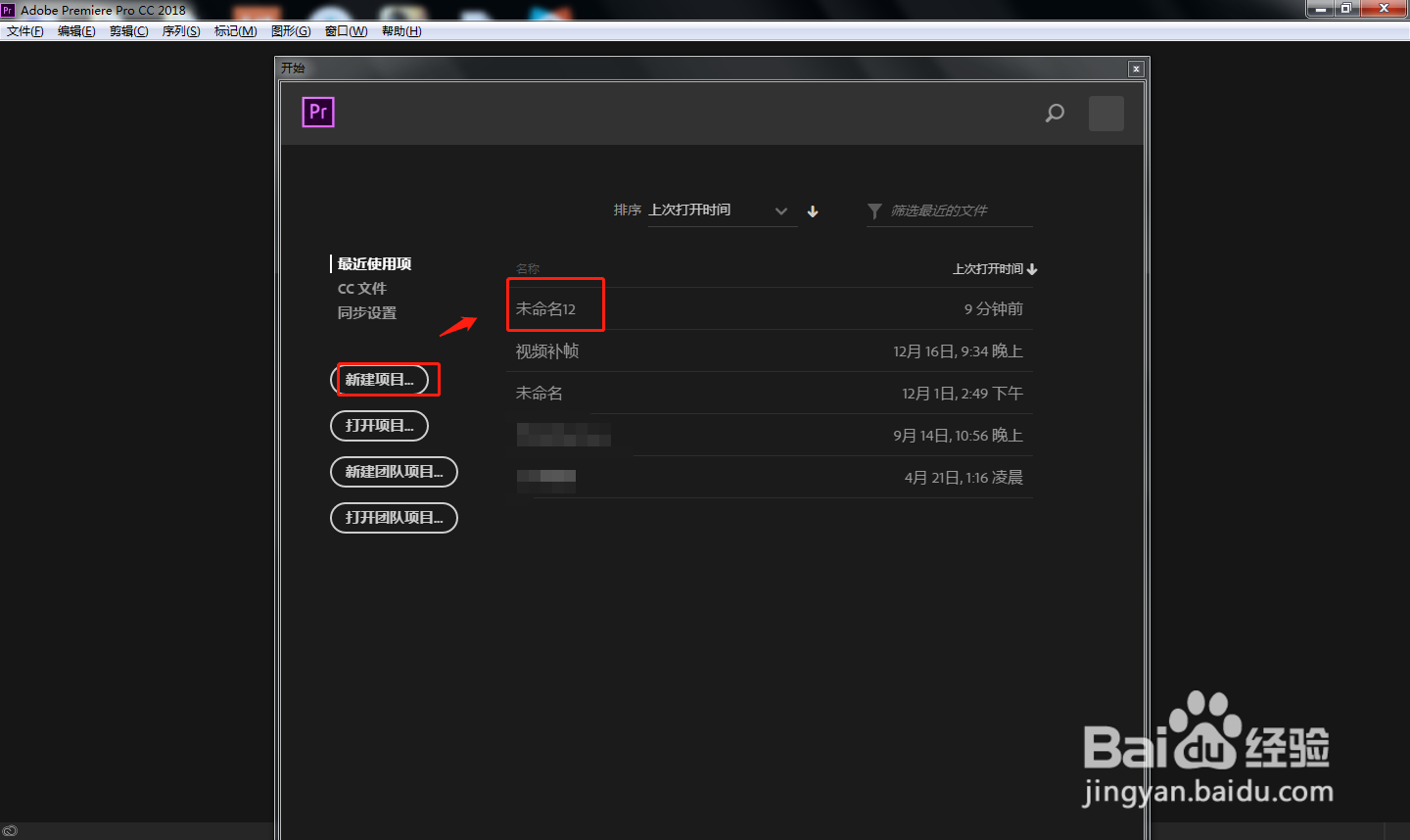Click the Creative Cloud status bar icon
1410x840 pixels.
click(x=10, y=831)
